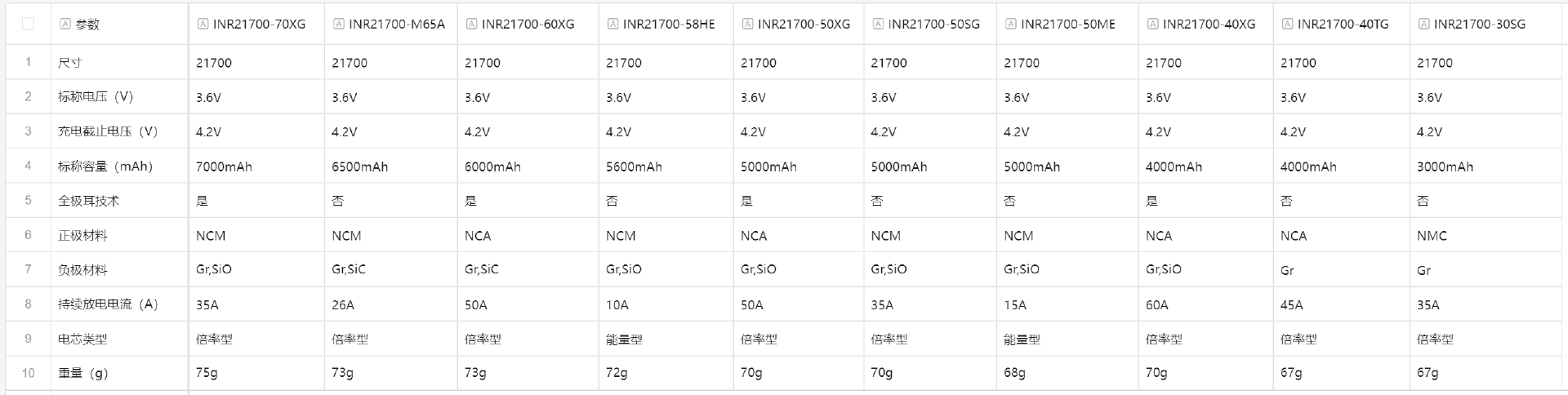This screenshot has width=1568, height=395.
Task: Select row number 5 for 全极耳技术
Action: click(28, 201)
